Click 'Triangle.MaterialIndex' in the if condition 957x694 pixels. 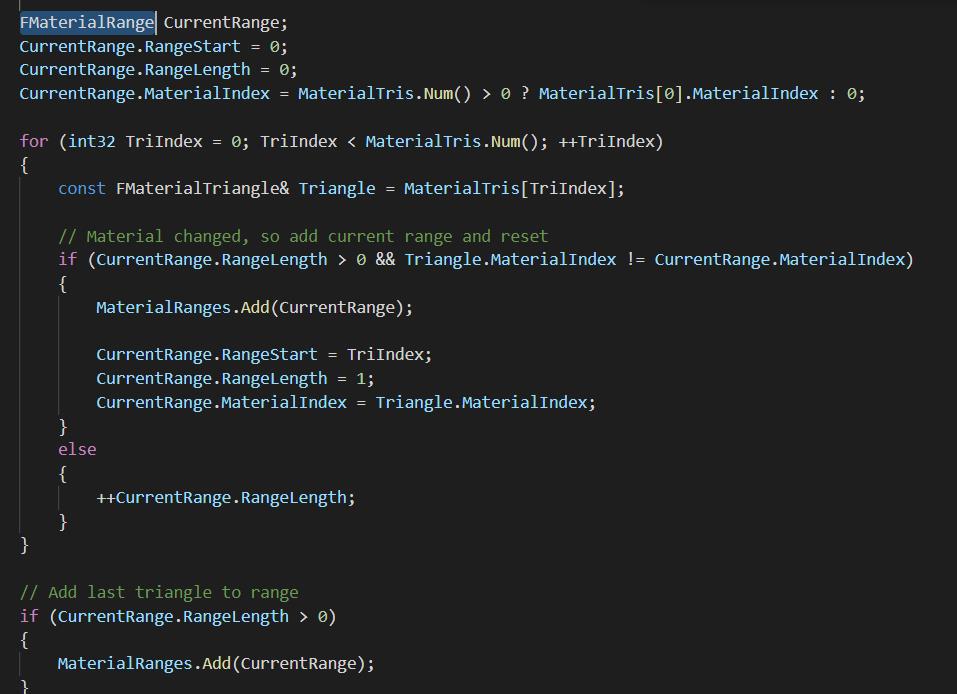[x=510, y=260]
